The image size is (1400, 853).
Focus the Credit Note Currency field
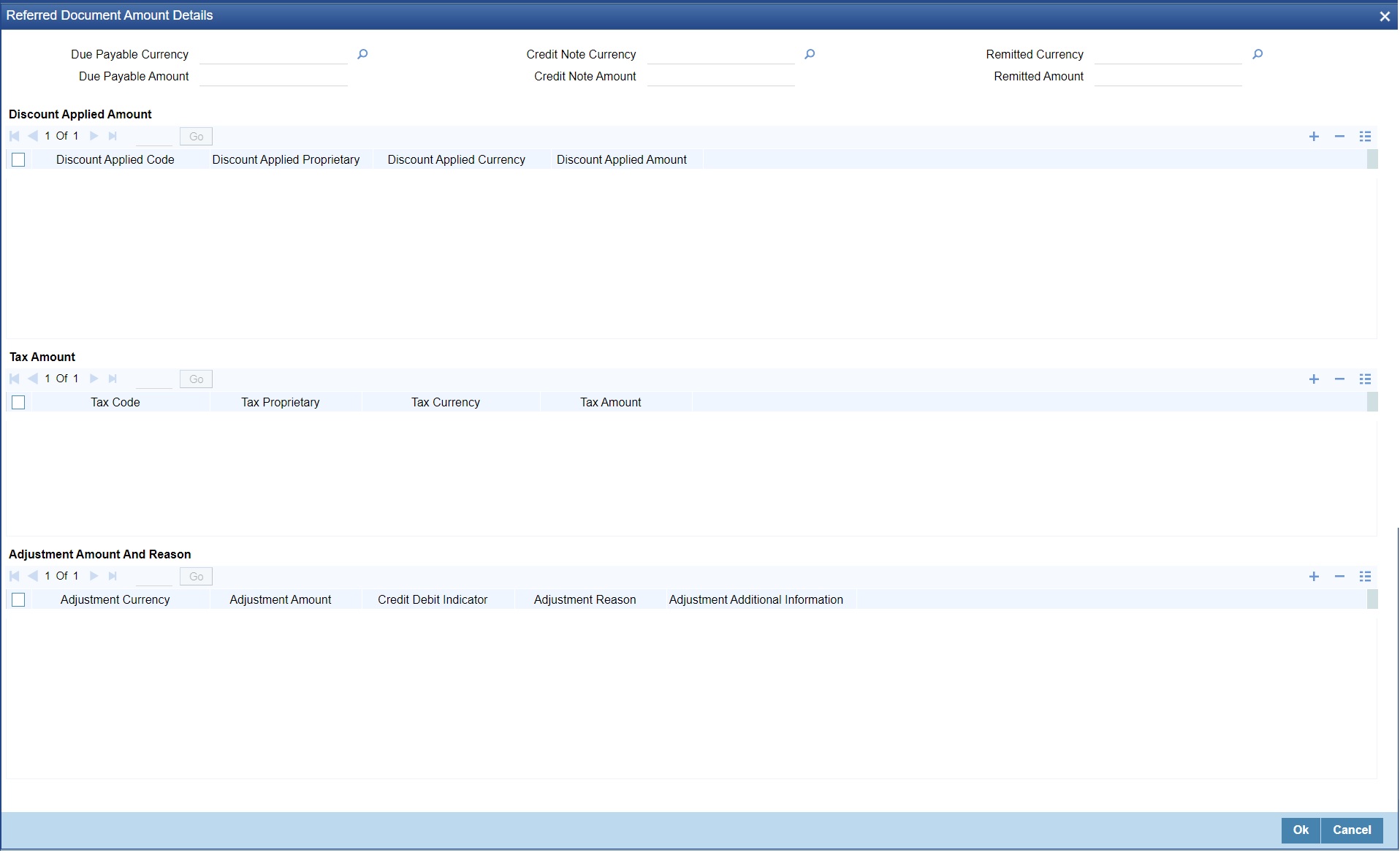click(x=721, y=55)
